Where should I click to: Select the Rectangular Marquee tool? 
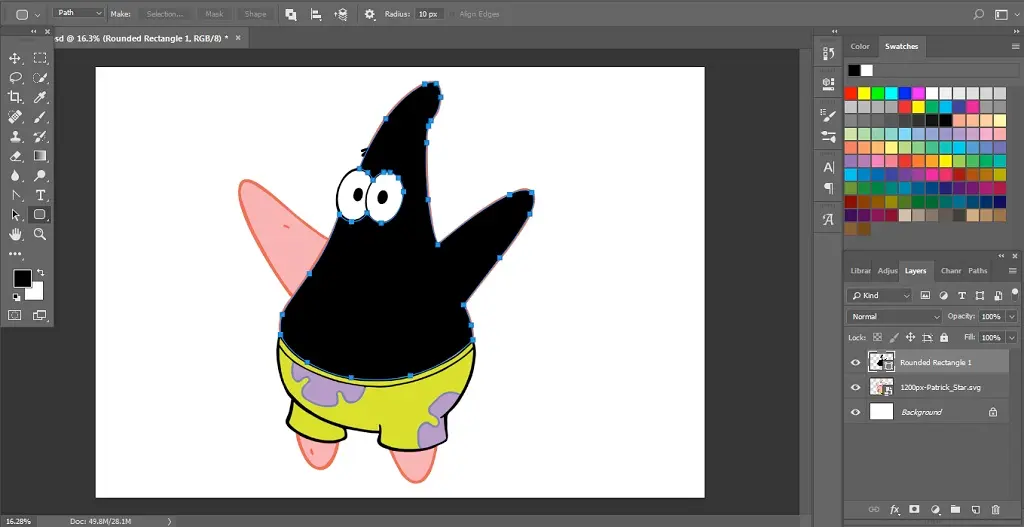(x=40, y=58)
